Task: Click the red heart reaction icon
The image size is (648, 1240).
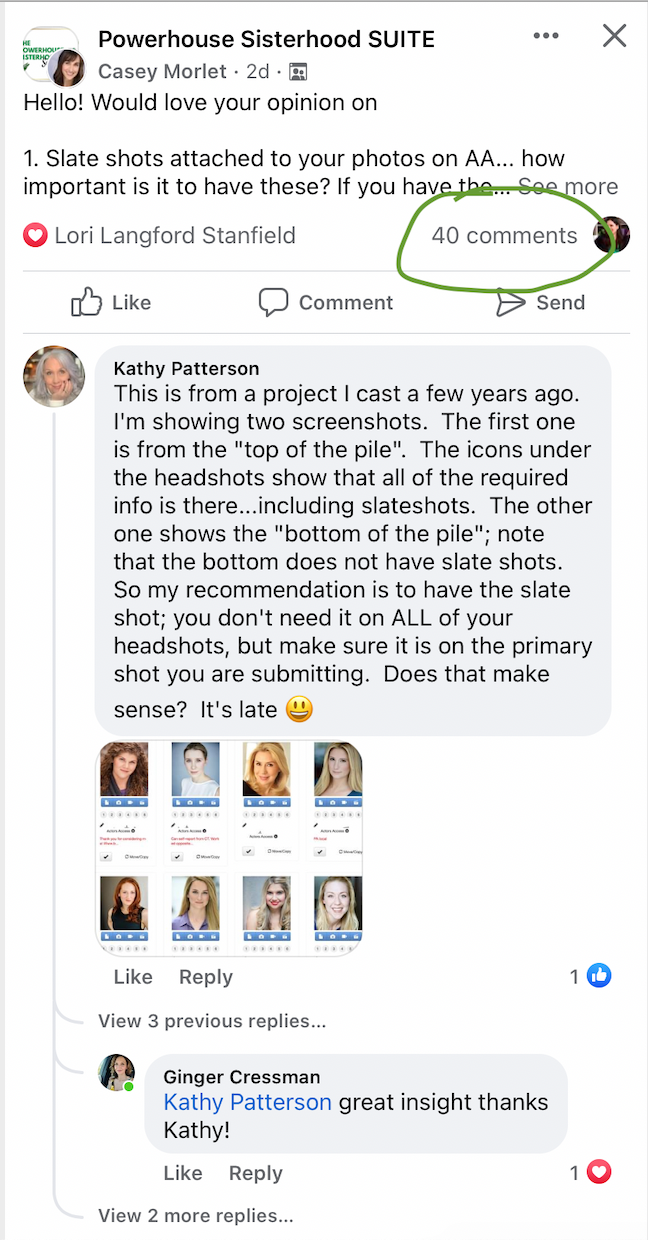Action: click(x=35, y=236)
